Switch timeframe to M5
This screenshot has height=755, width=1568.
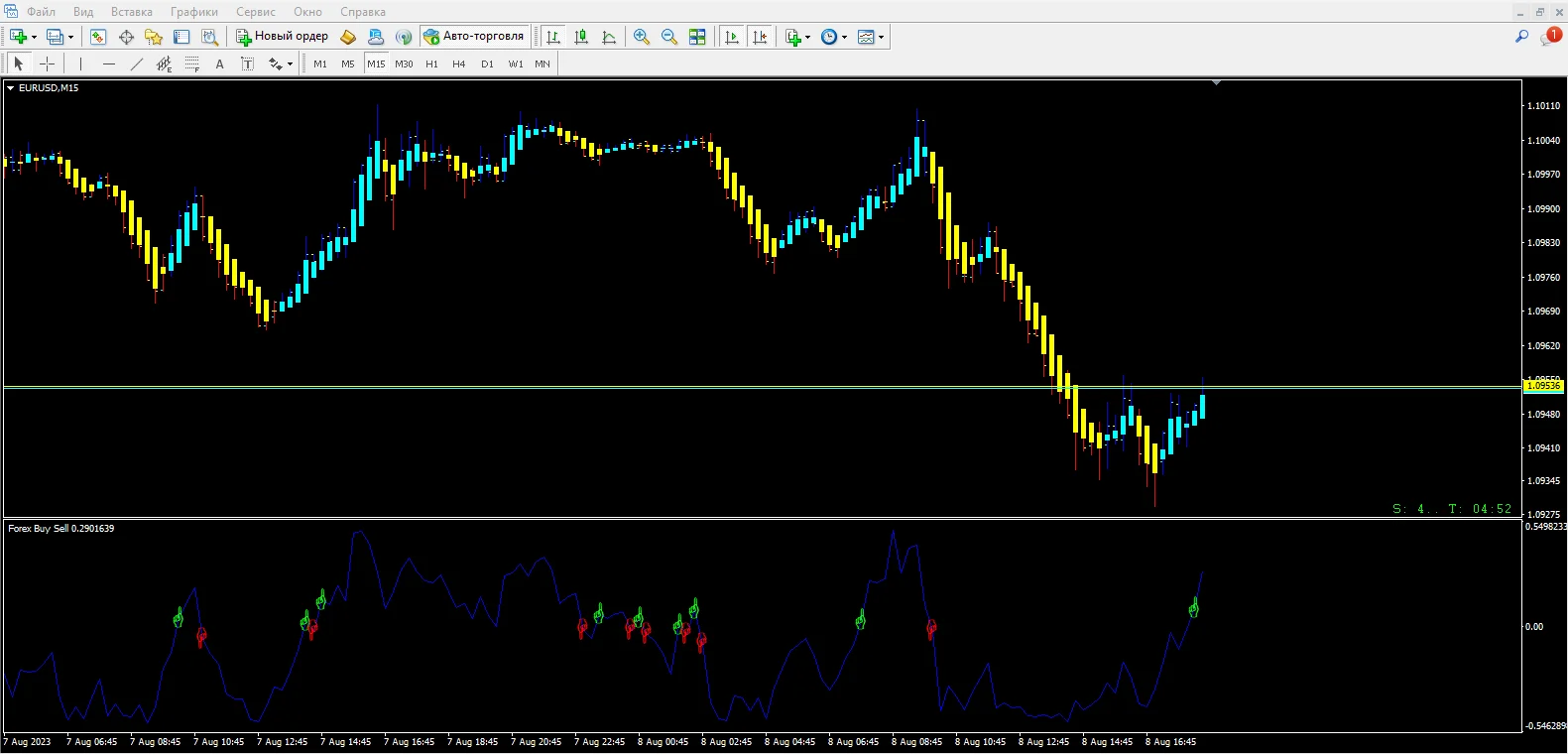[348, 63]
